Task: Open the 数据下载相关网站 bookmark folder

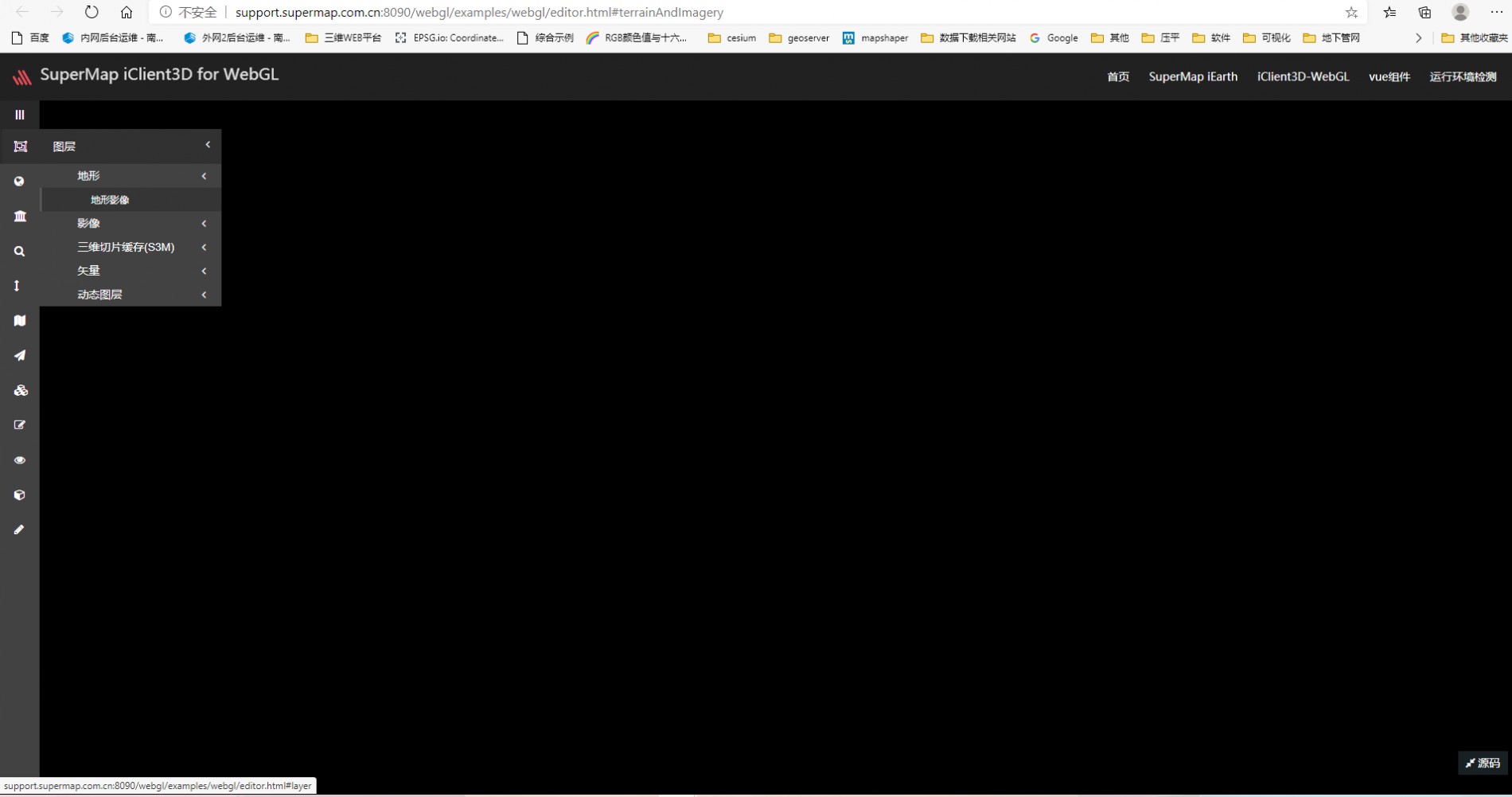Action: [968, 37]
